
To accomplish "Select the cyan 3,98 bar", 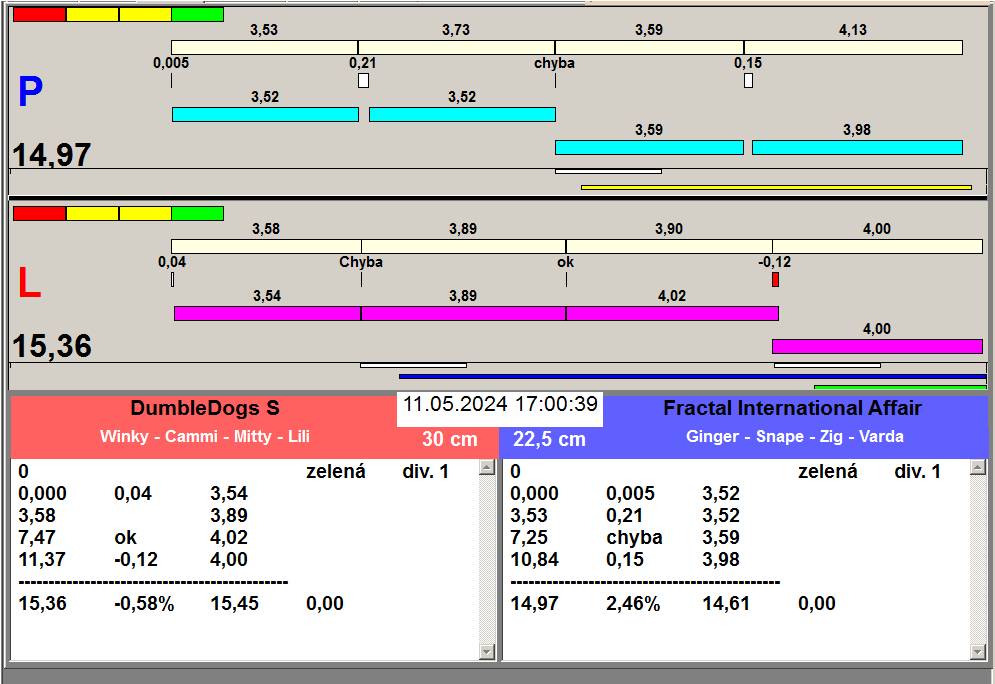I will pyautogui.click(x=857, y=148).
